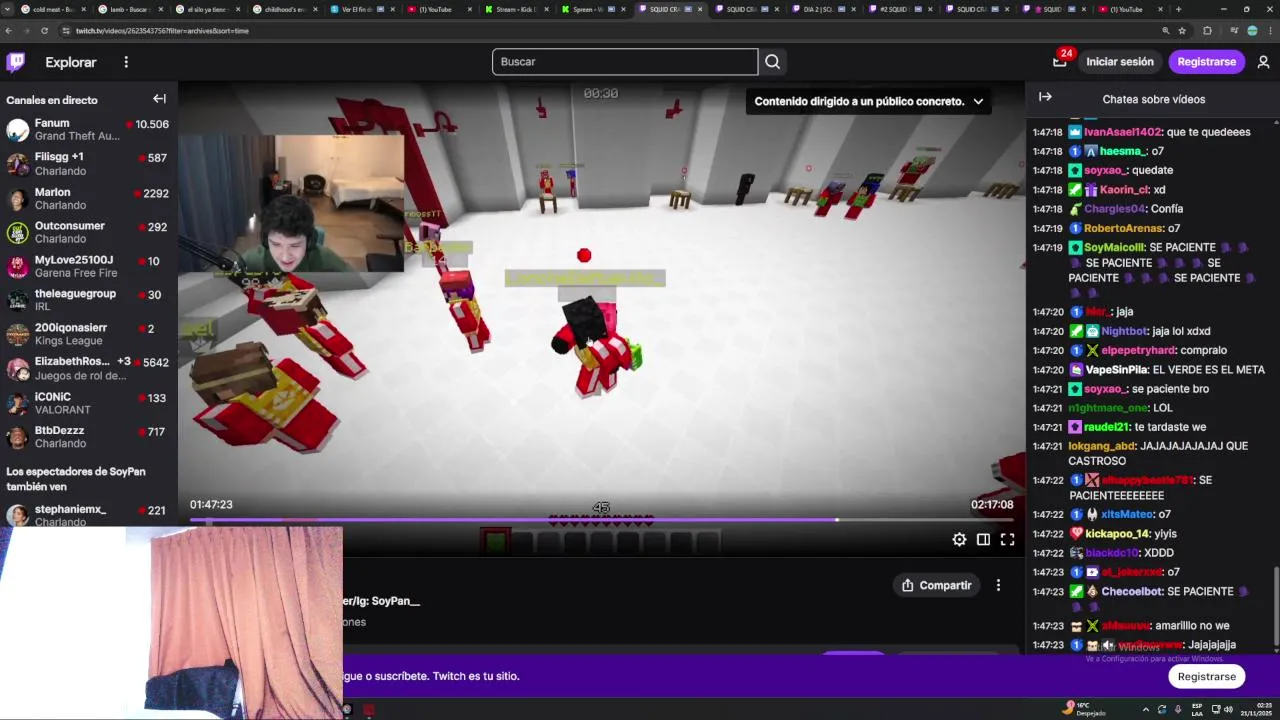
Task: Open the three-dot menu beside Explorar
Action: (x=126, y=62)
